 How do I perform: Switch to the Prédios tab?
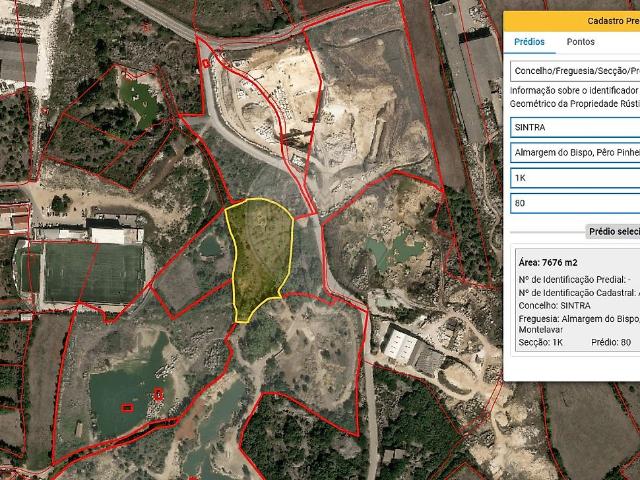pyautogui.click(x=528, y=42)
